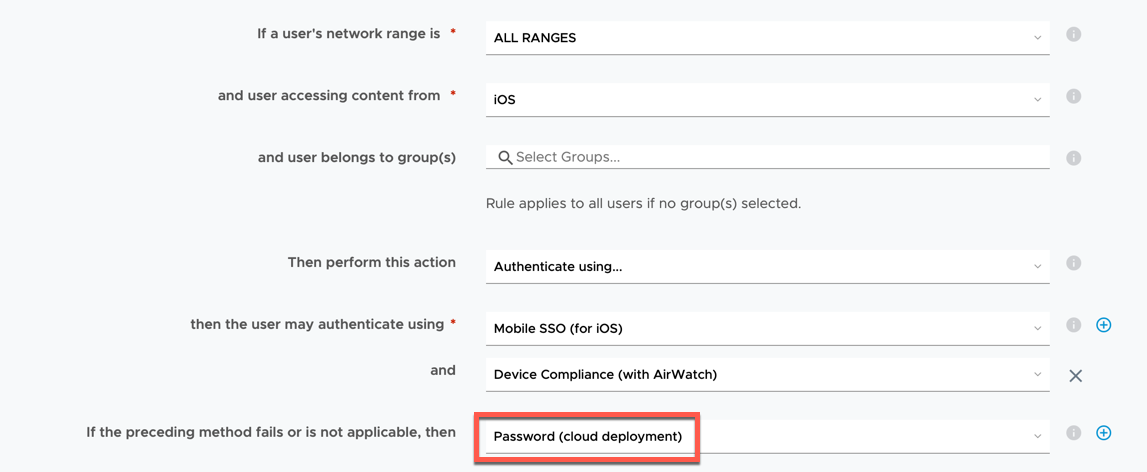Open the Mobile SSO (for iOS) dropdown
The image size is (1147, 472).
(766, 329)
